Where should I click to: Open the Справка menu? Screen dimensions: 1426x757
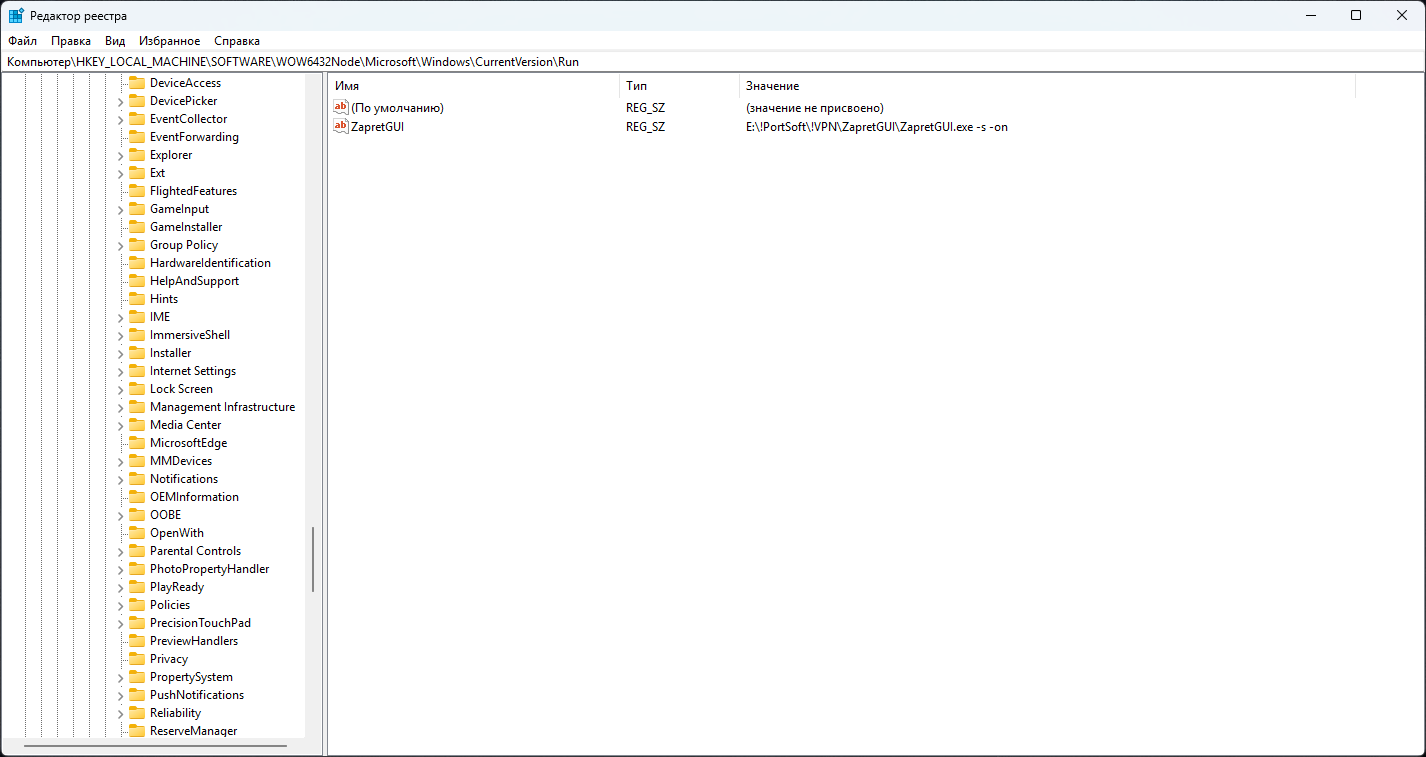(x=237, y=41)
